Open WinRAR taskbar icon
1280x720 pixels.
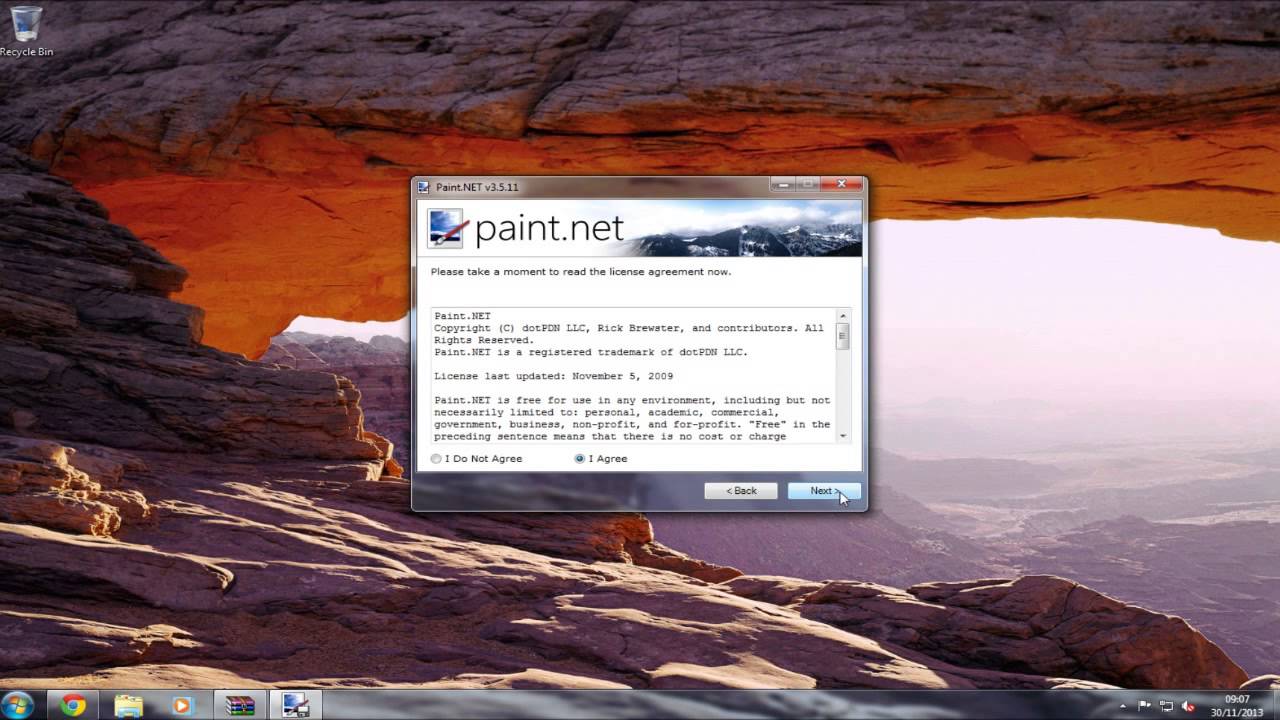click(x=240, y=705)
